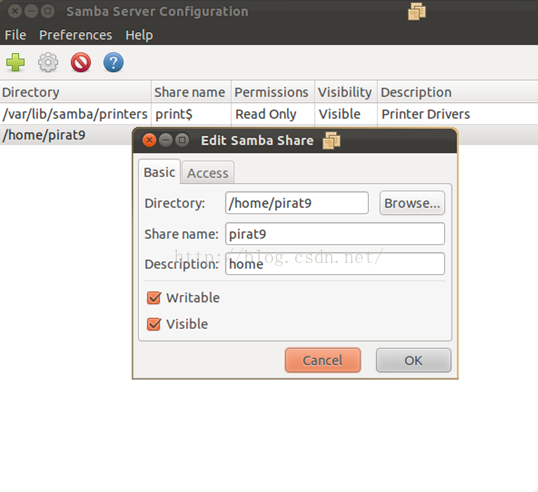538x492 pixels.
Task: Click the icon beside Edit Samba Share title
Action: [331, 140]
